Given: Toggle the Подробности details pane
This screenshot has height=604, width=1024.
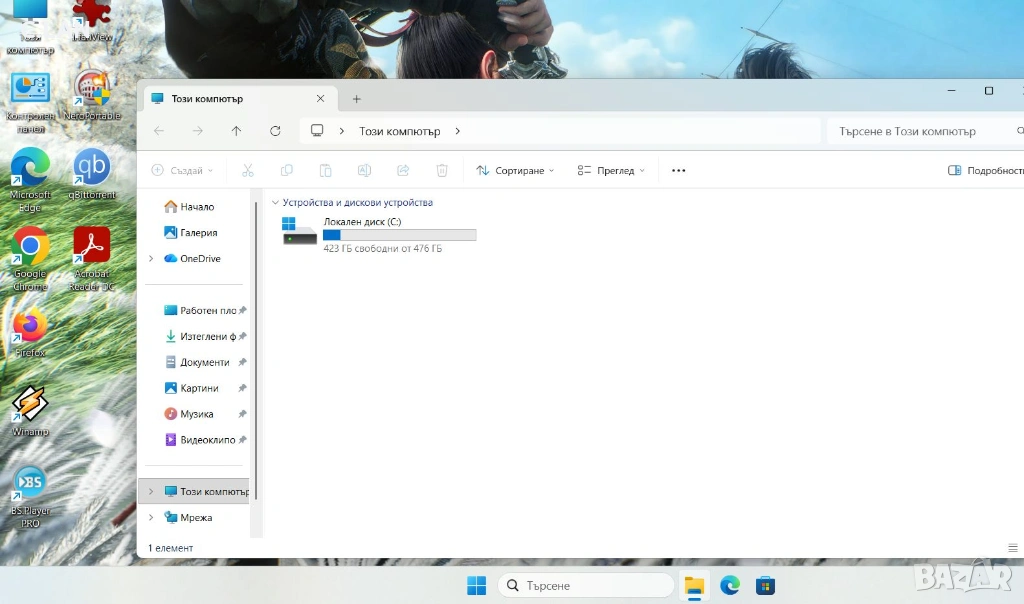Looking at the screenshot, I should 985,171.
